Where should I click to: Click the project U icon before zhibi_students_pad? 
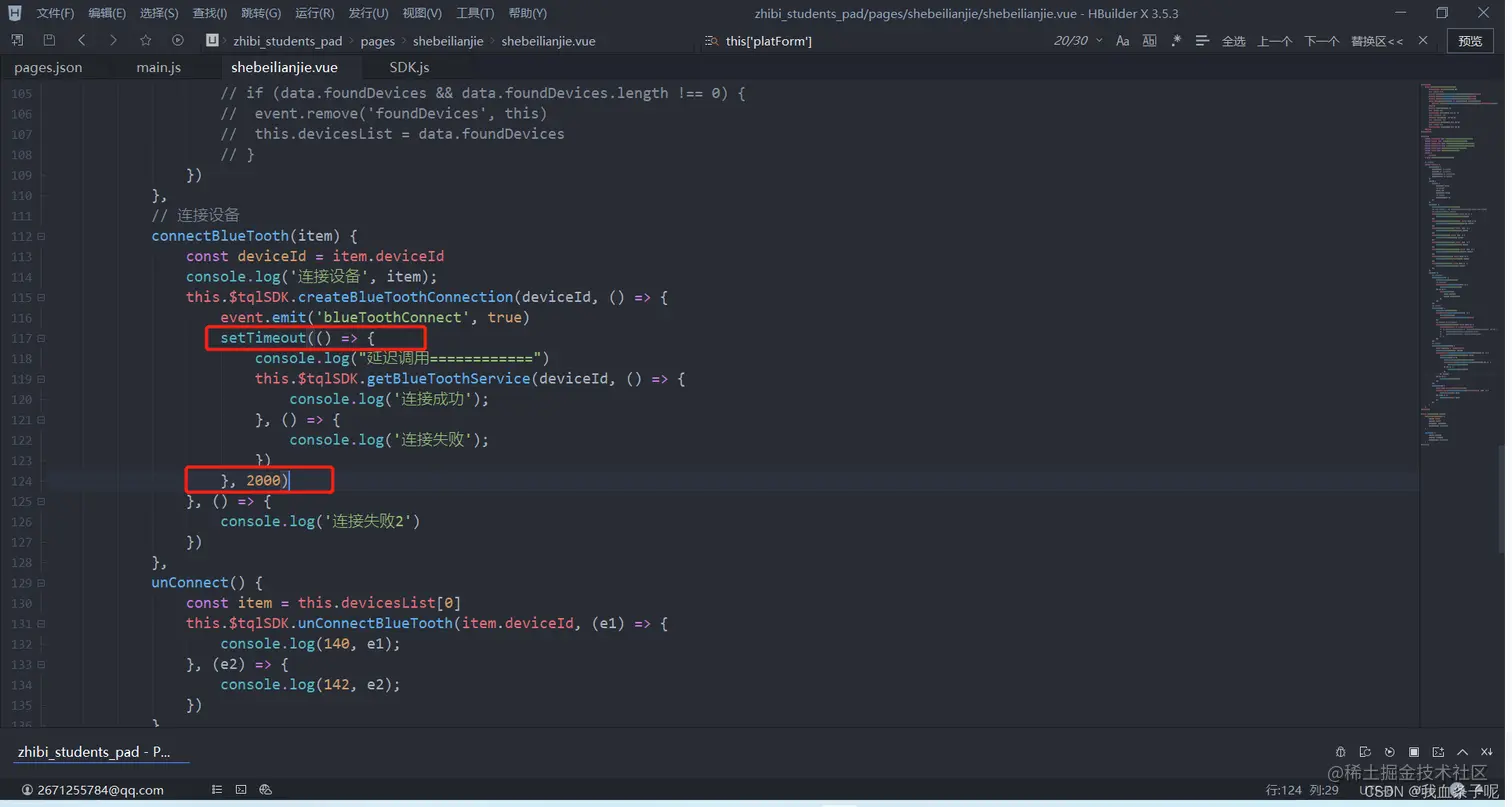tap(212, 40)
